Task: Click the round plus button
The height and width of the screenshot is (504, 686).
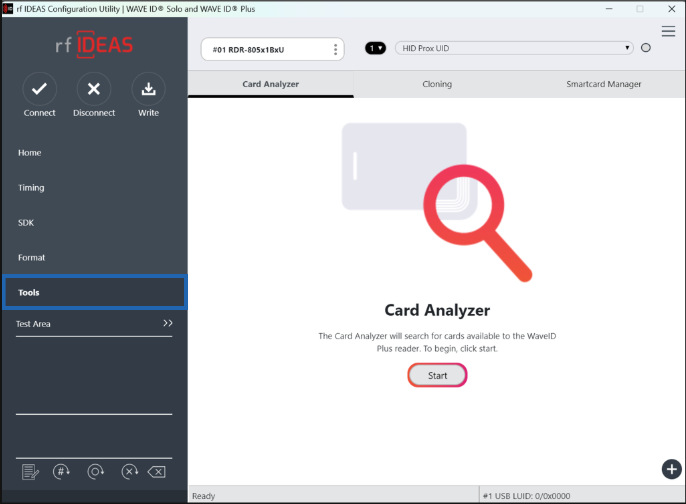Action: (x=672, y=469)
